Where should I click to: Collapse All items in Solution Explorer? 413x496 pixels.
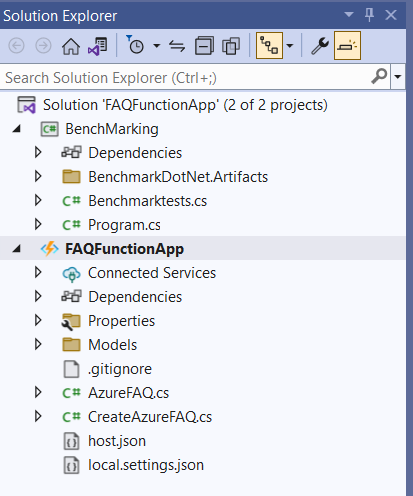pyautogui.click(x=204, y=46)
